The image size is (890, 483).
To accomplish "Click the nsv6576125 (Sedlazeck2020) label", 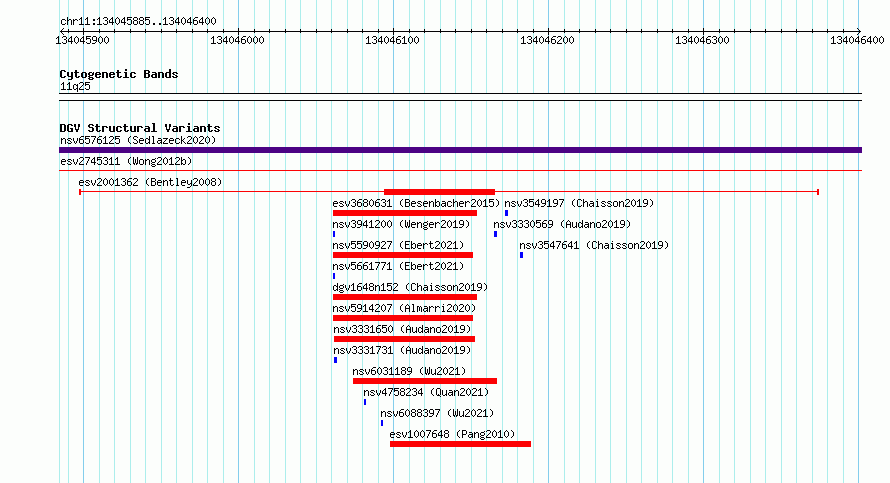I will point(138,140).
